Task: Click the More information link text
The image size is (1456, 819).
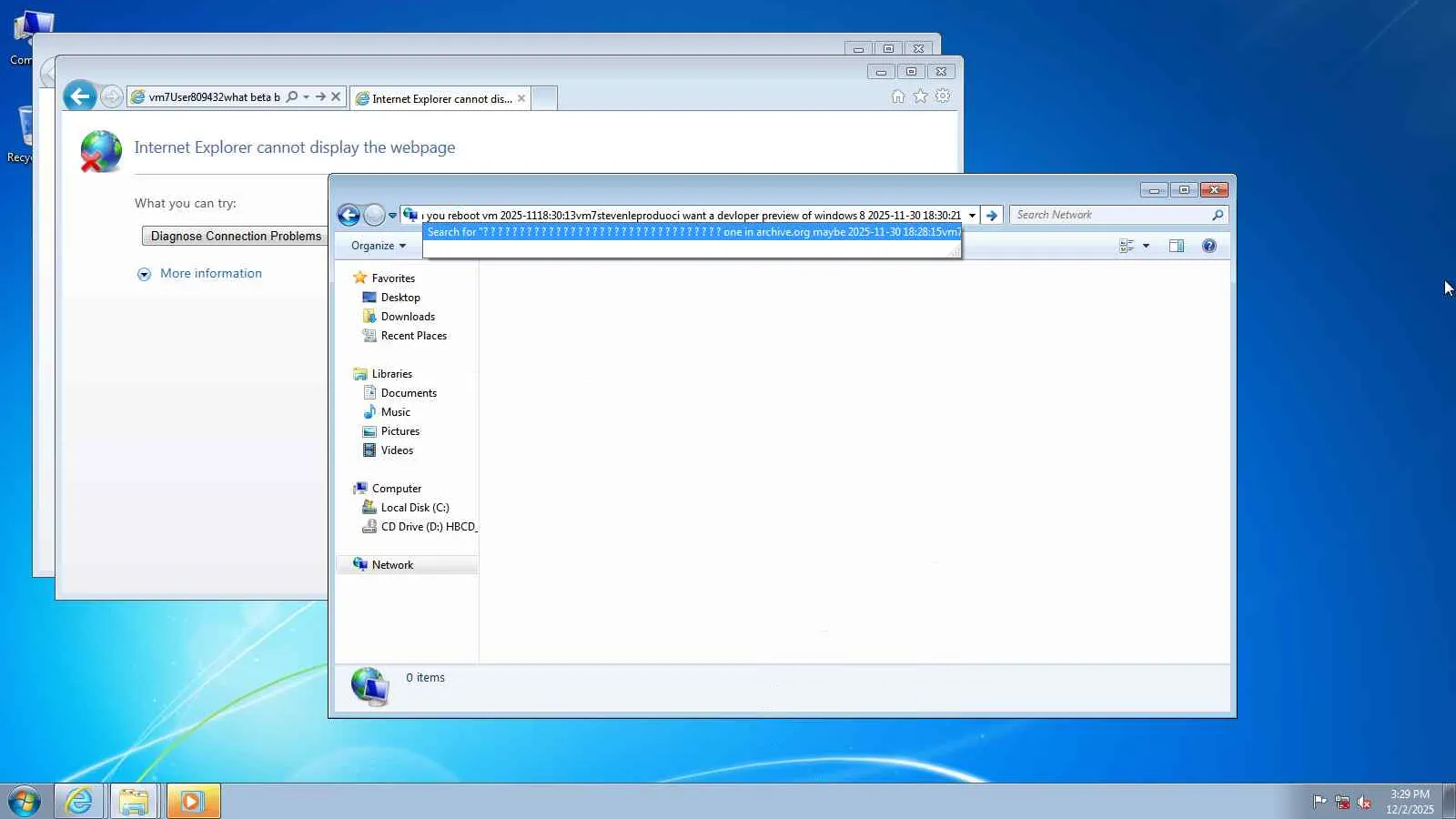Action: (x=211, y=273)
